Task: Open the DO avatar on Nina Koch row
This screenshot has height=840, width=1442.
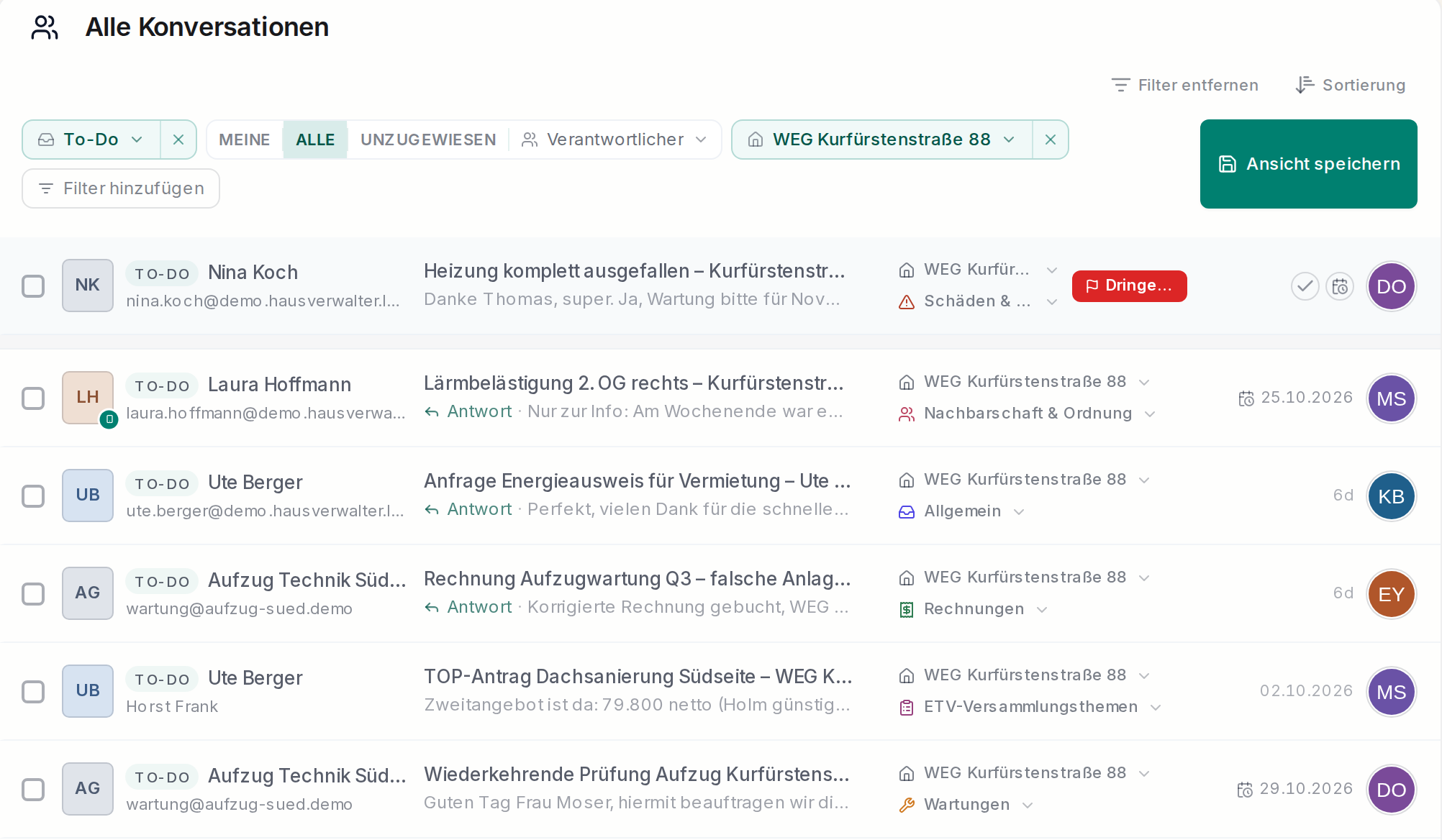Action: coord(1391,286)
